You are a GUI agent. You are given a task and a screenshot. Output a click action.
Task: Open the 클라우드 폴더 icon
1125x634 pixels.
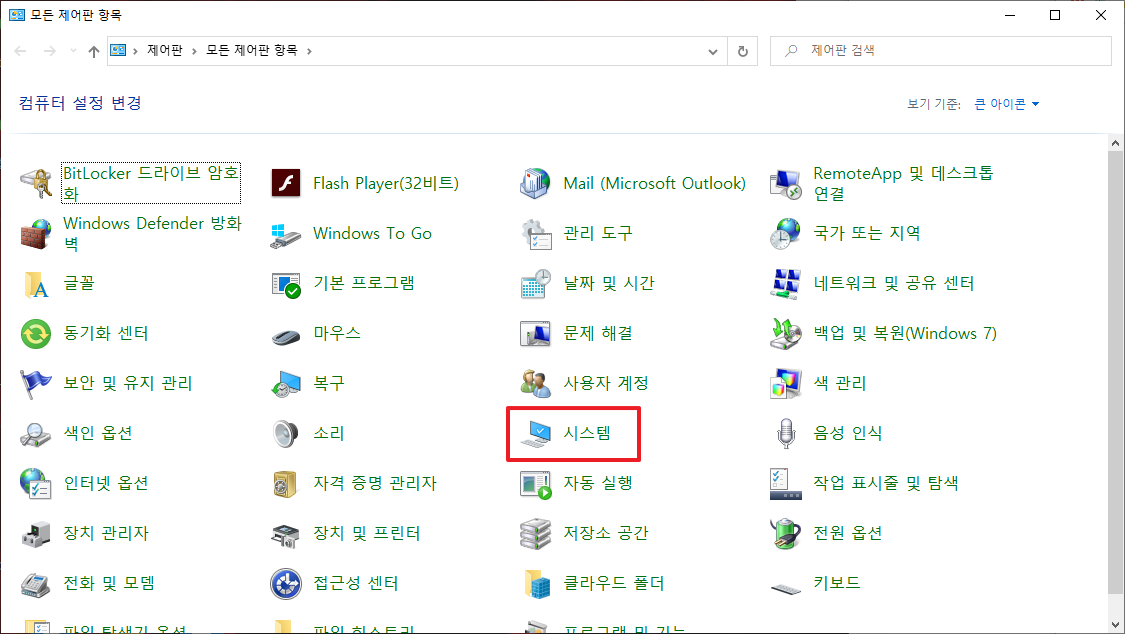coord(535,585)
